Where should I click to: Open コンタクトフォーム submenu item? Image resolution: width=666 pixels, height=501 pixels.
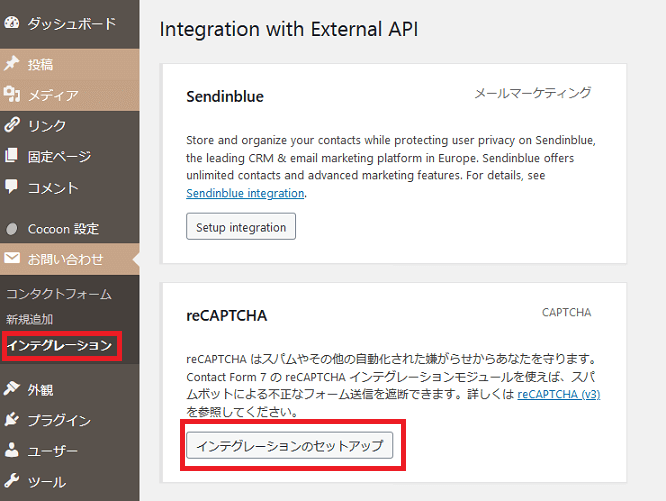tap(59, 294)
